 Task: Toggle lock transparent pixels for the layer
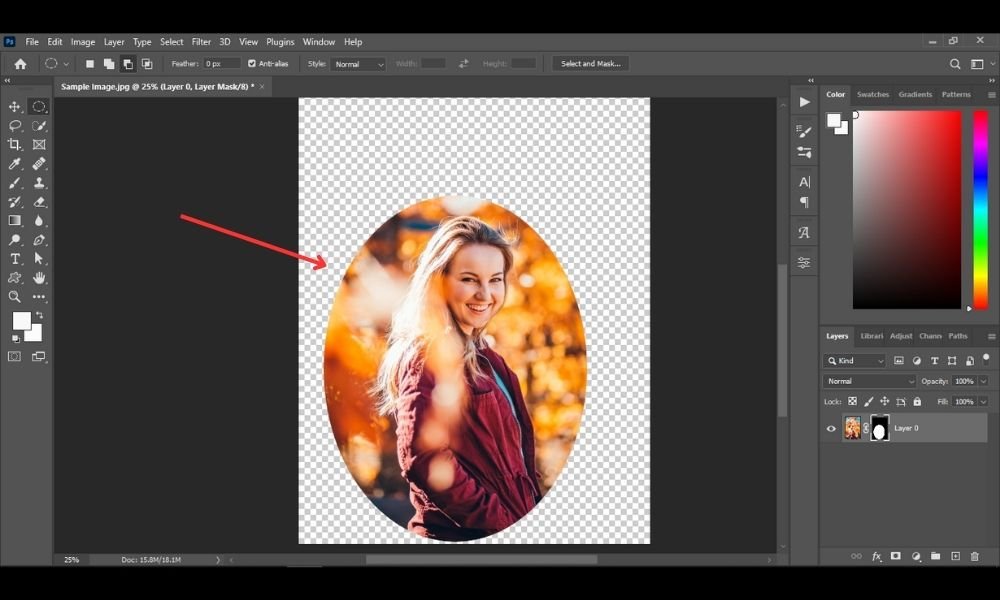[x=852, y=402]
